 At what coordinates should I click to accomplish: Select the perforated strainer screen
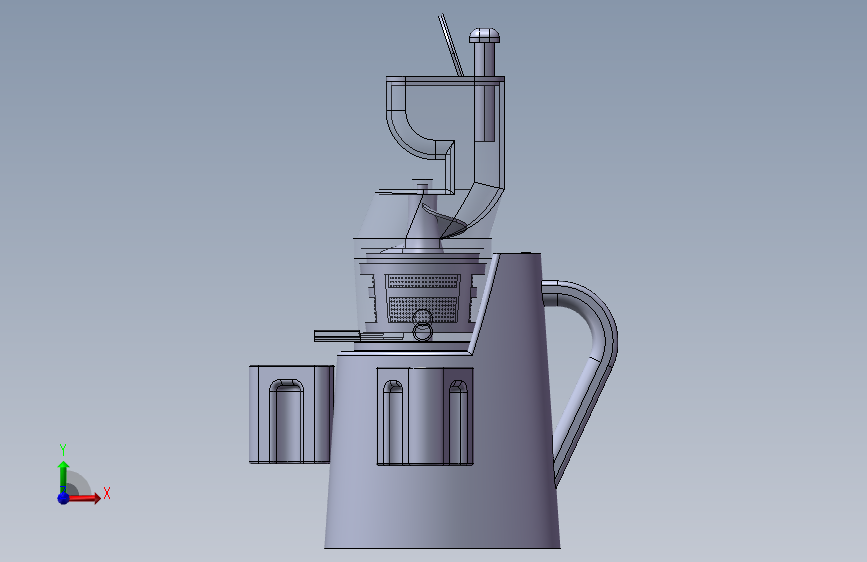pyautogui.click(x=423, y=298)
